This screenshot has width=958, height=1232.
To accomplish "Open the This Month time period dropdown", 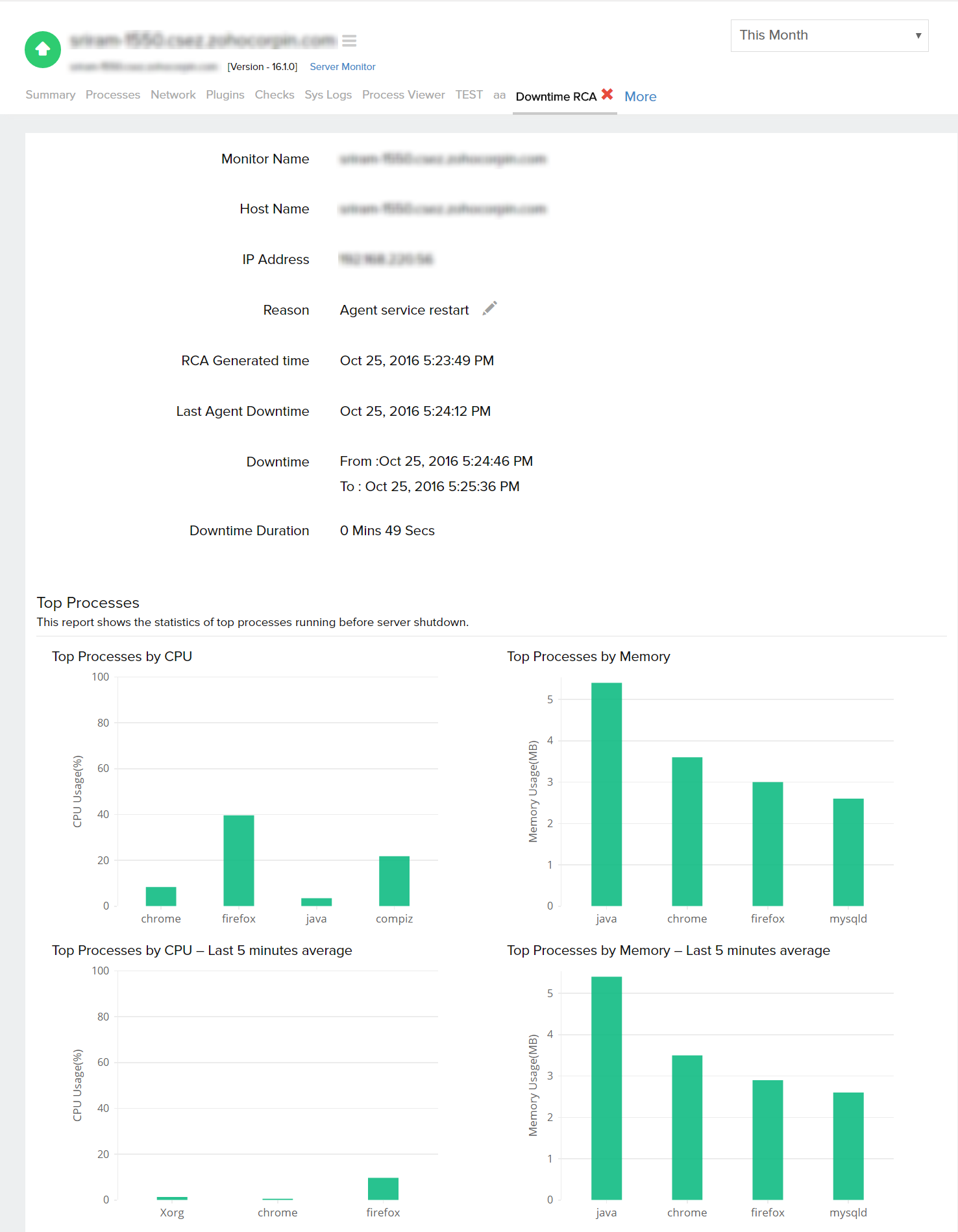I will coord(829,36).
